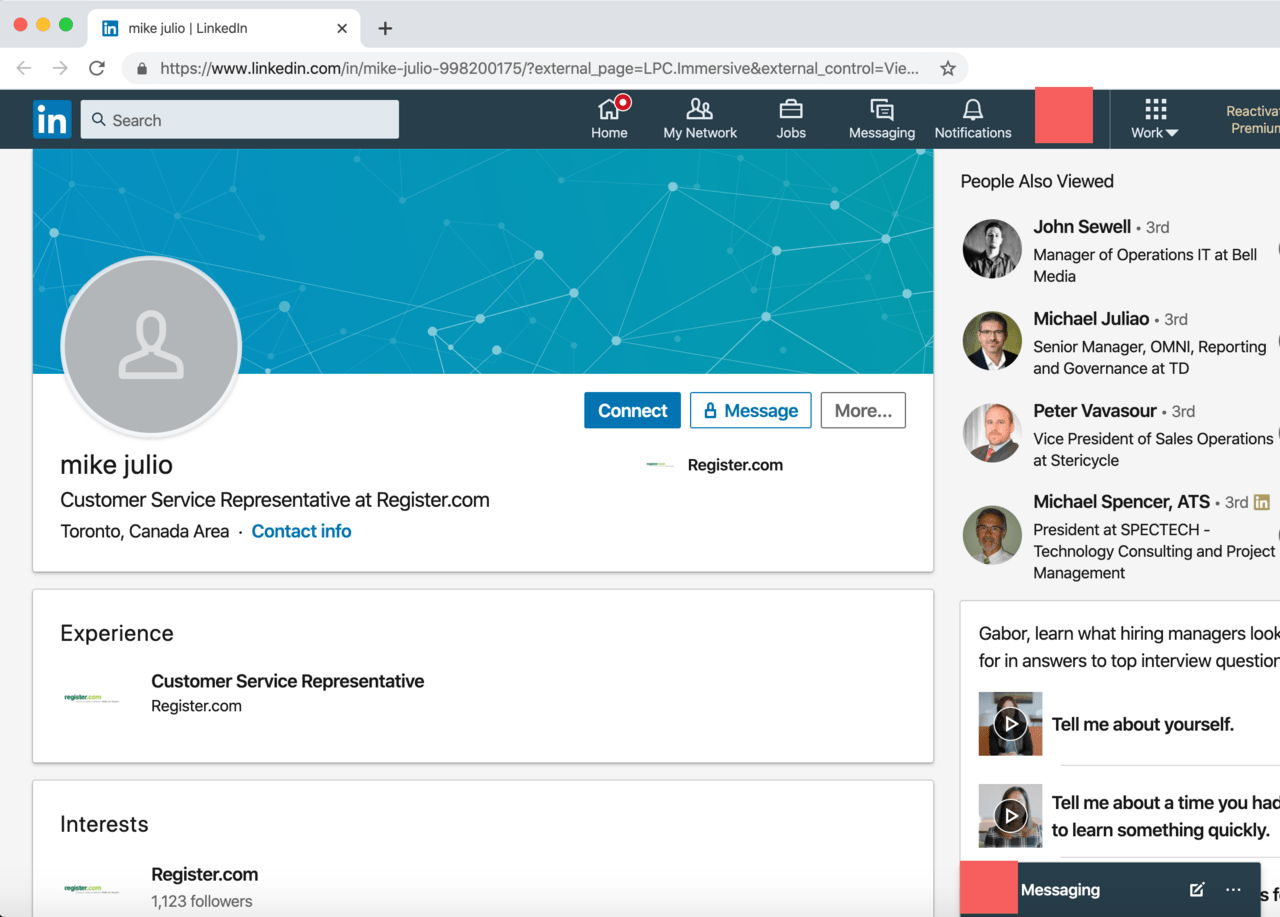Open John Sewell's profile
This screenshot has height=917, width=1280.
point(1082,227)
